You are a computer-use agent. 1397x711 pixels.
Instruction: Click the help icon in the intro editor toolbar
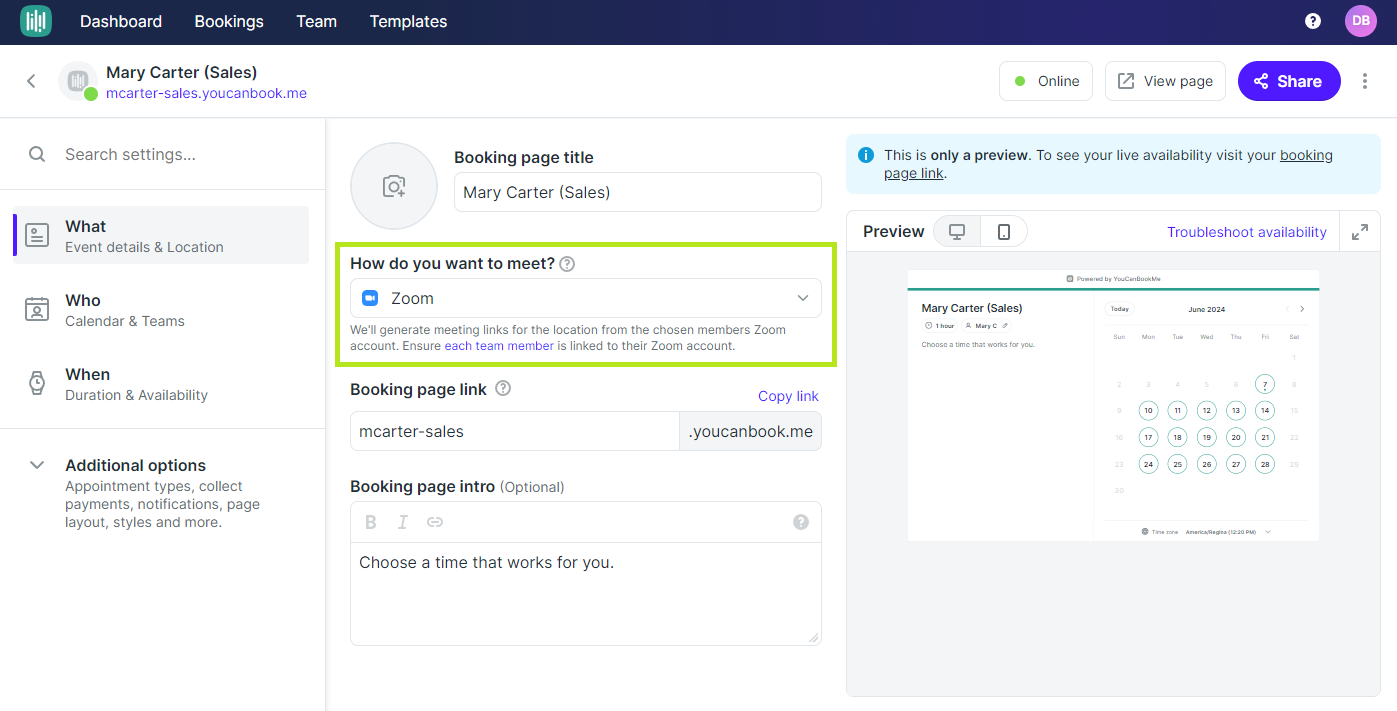[x=801, y=522]
